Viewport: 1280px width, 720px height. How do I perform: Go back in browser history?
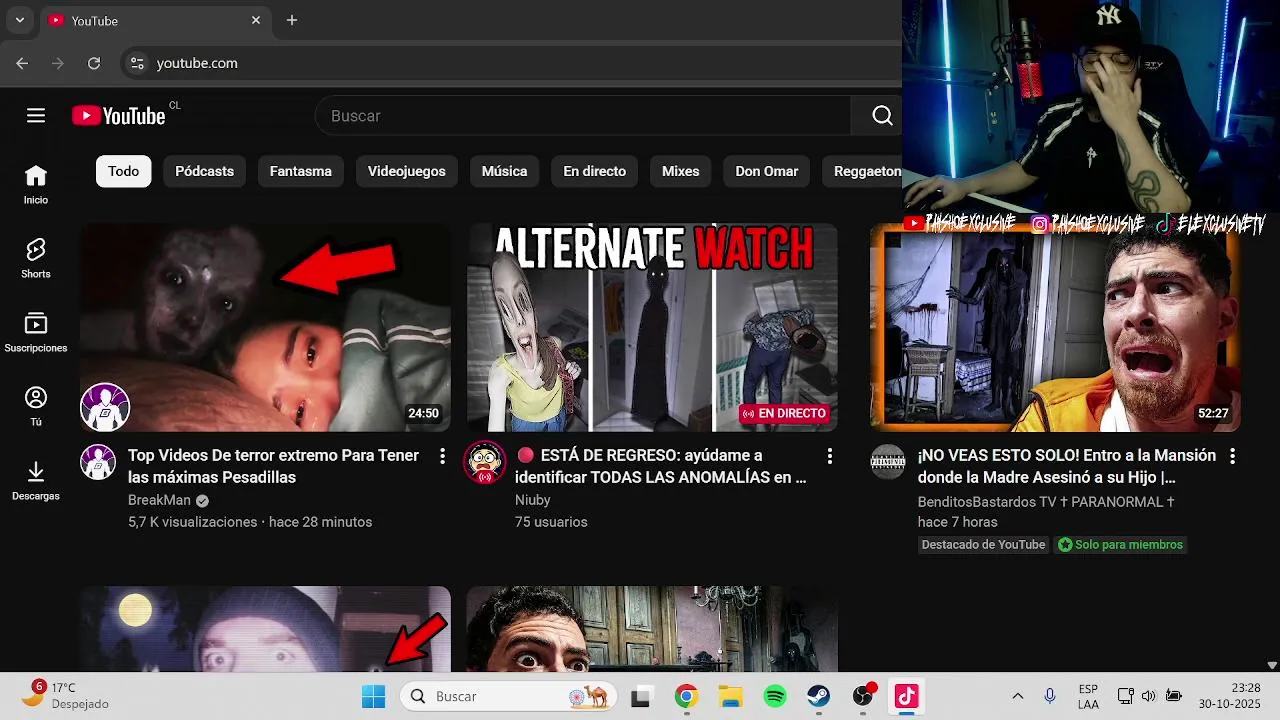(x=22, y=63)
